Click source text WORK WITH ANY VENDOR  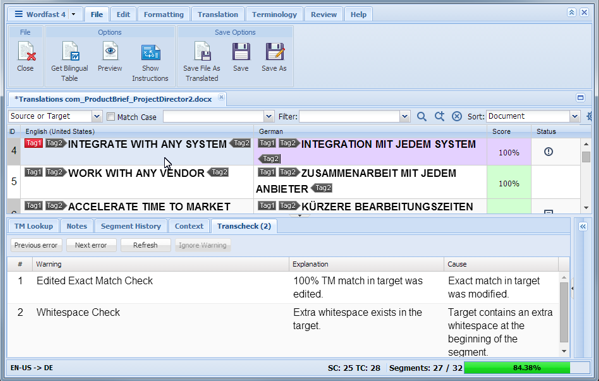pos(136,173)
